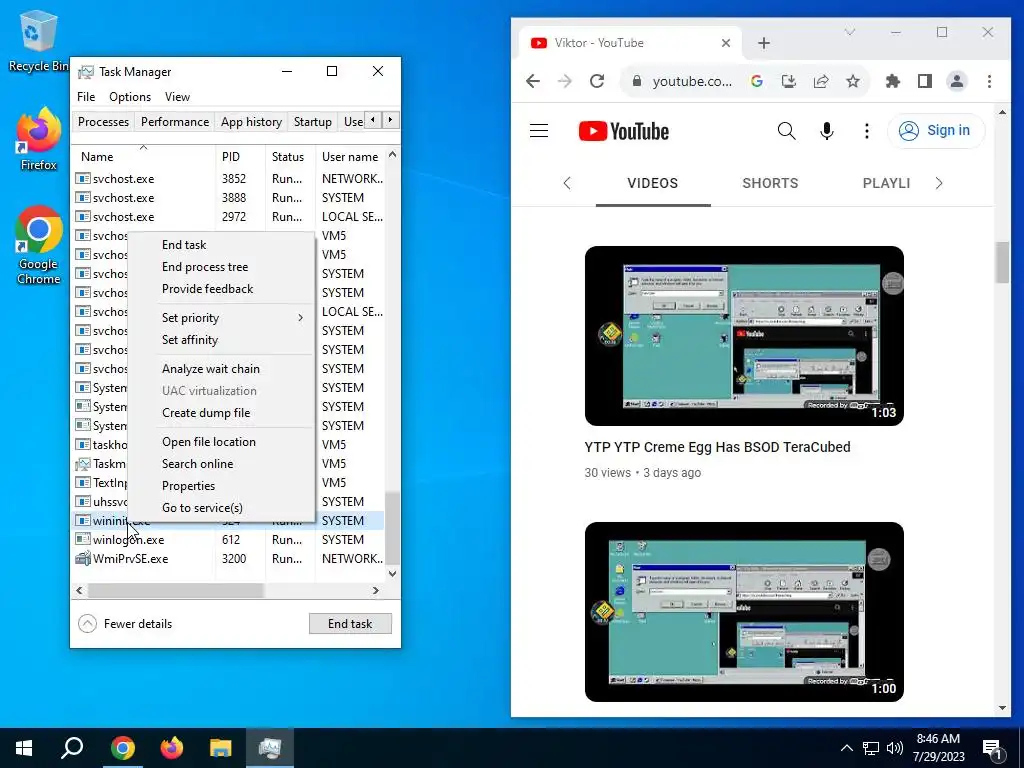
Task: Open Recycle Bin desktop icon
Action: coord(37,40)
